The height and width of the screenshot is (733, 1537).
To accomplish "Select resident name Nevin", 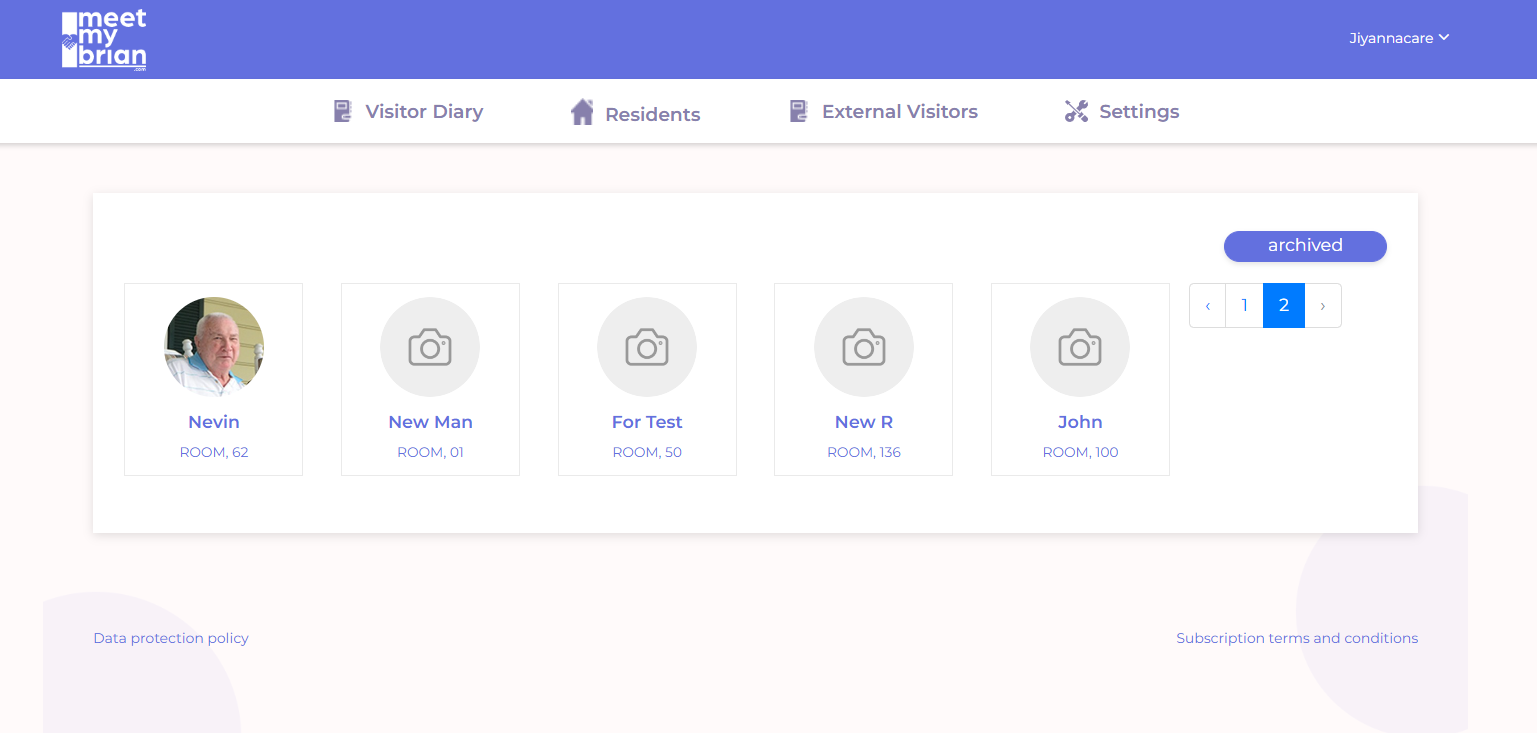I will (214, 422).
